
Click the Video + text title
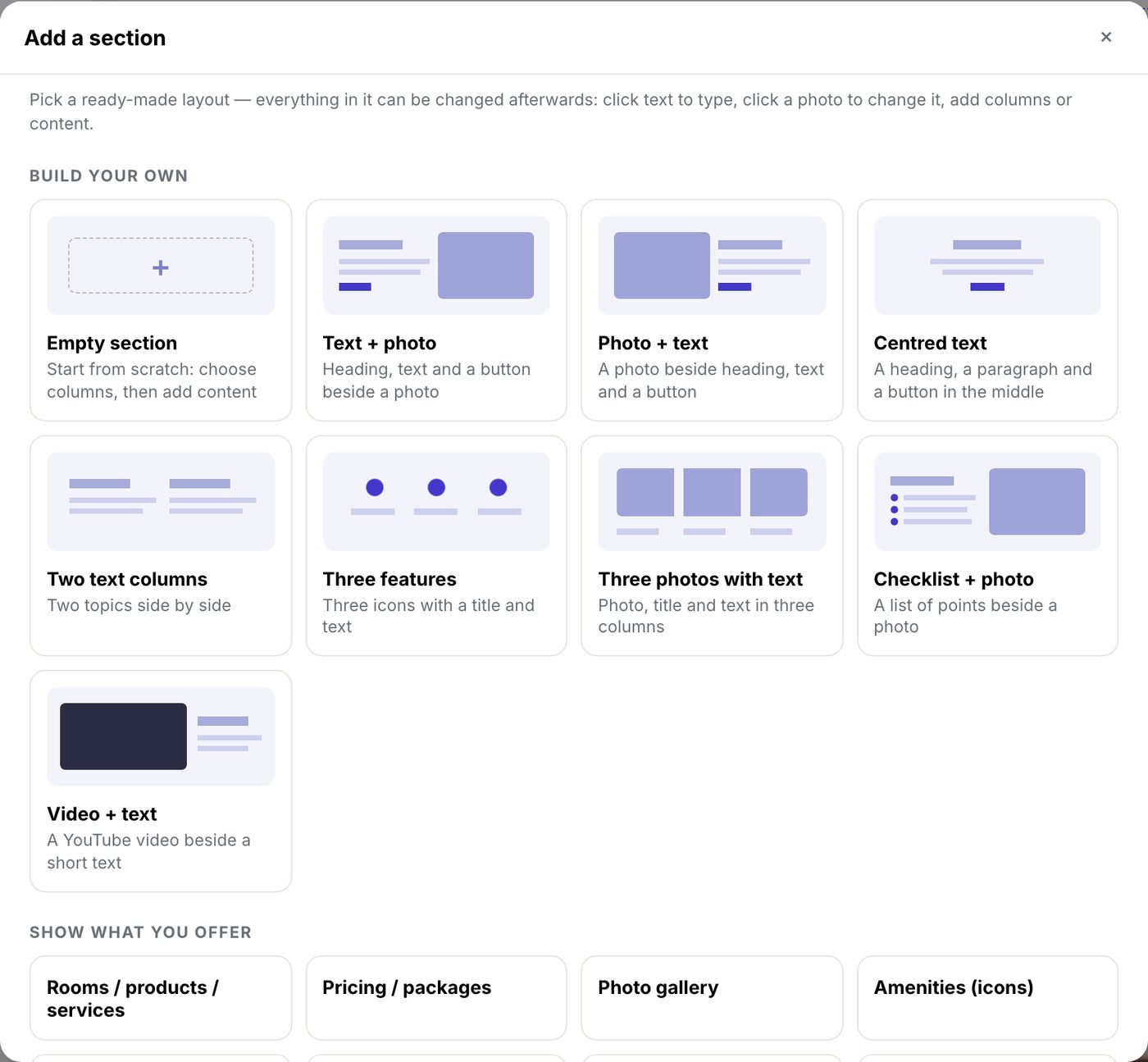pos(102,814)
